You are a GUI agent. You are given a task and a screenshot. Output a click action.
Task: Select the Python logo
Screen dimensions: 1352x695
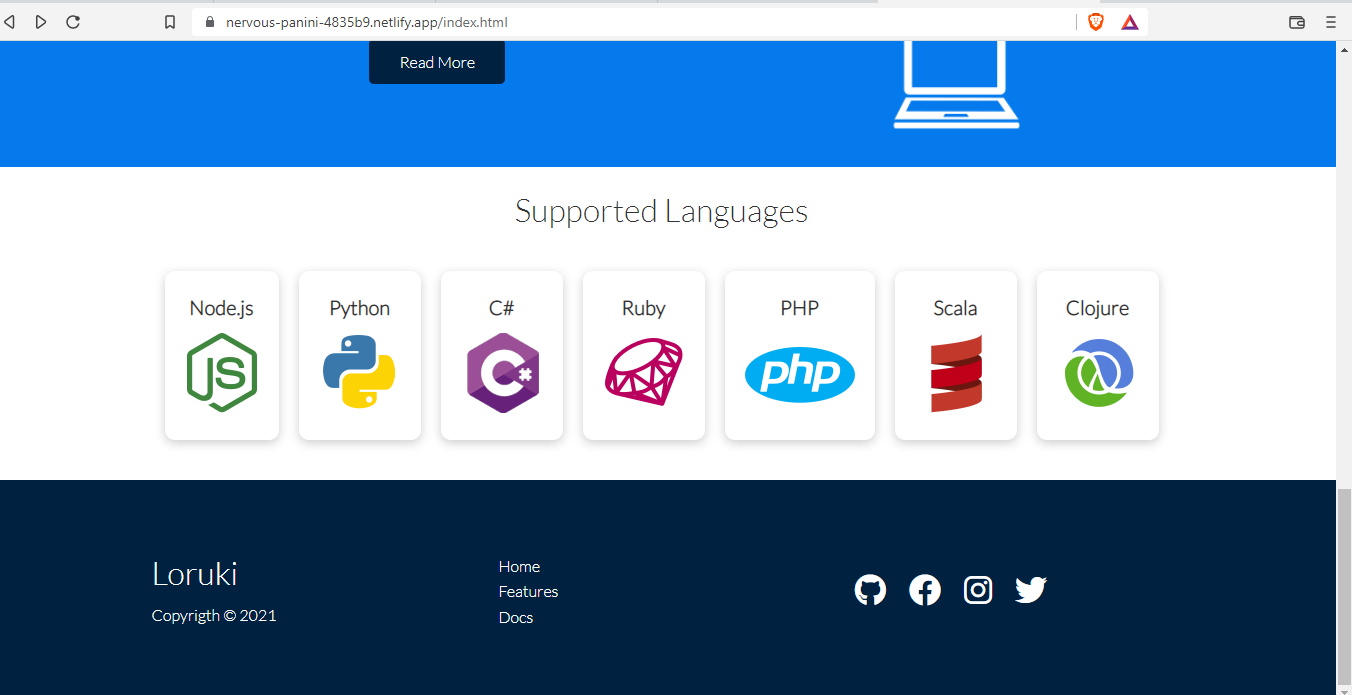(360, 373)
